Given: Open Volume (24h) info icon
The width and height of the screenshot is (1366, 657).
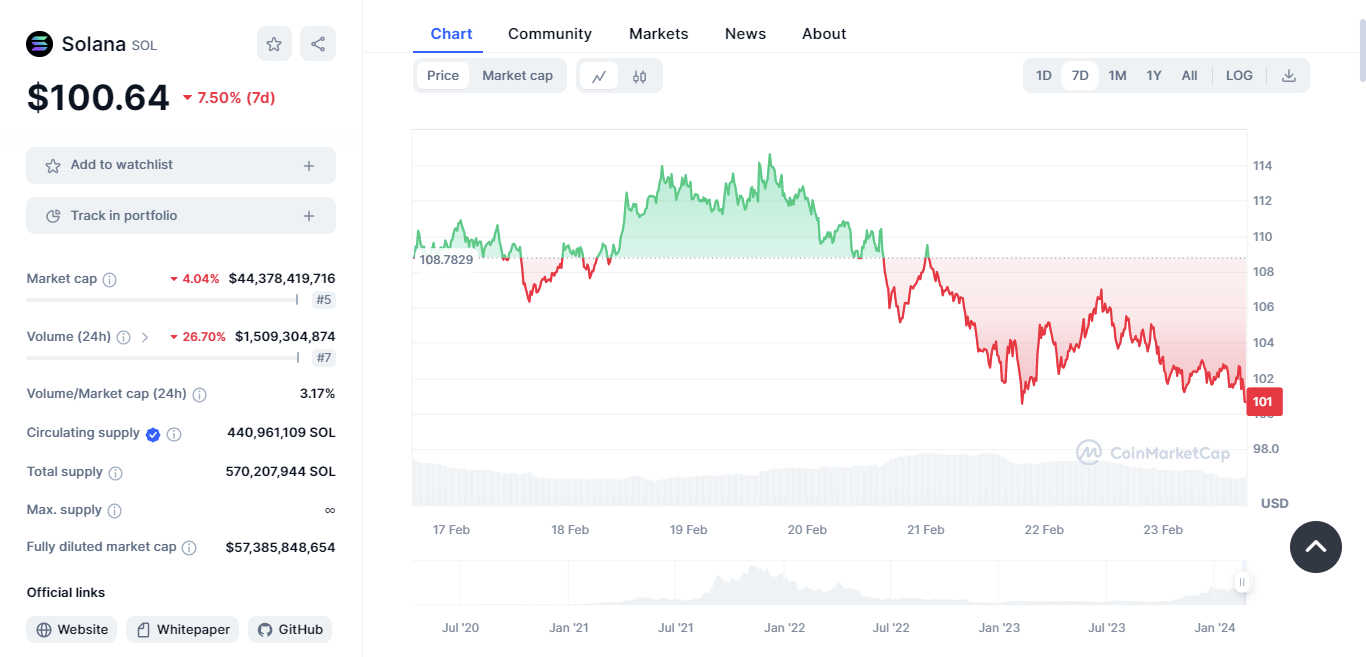Looking at the screenshot, I should click(124, 338).
